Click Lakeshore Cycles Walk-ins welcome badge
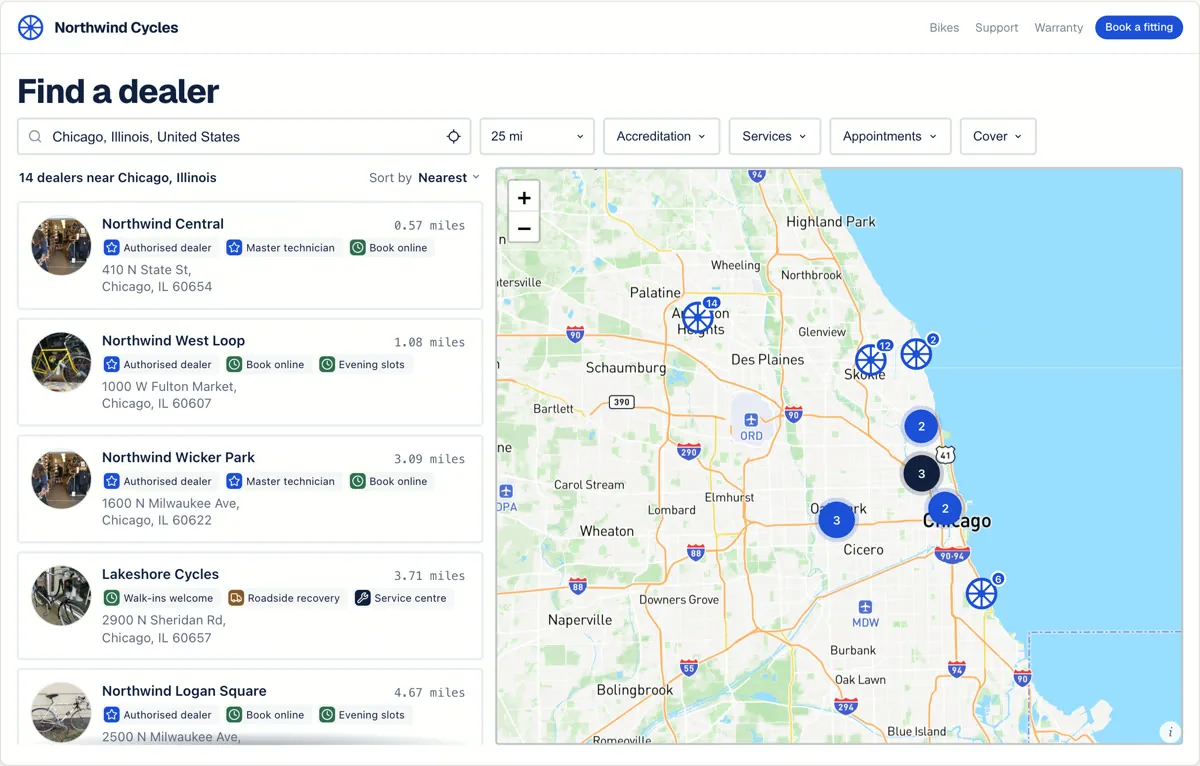The width and height of the screenshot is (1200, 766). pyautogui.click(x=160, y=598)
